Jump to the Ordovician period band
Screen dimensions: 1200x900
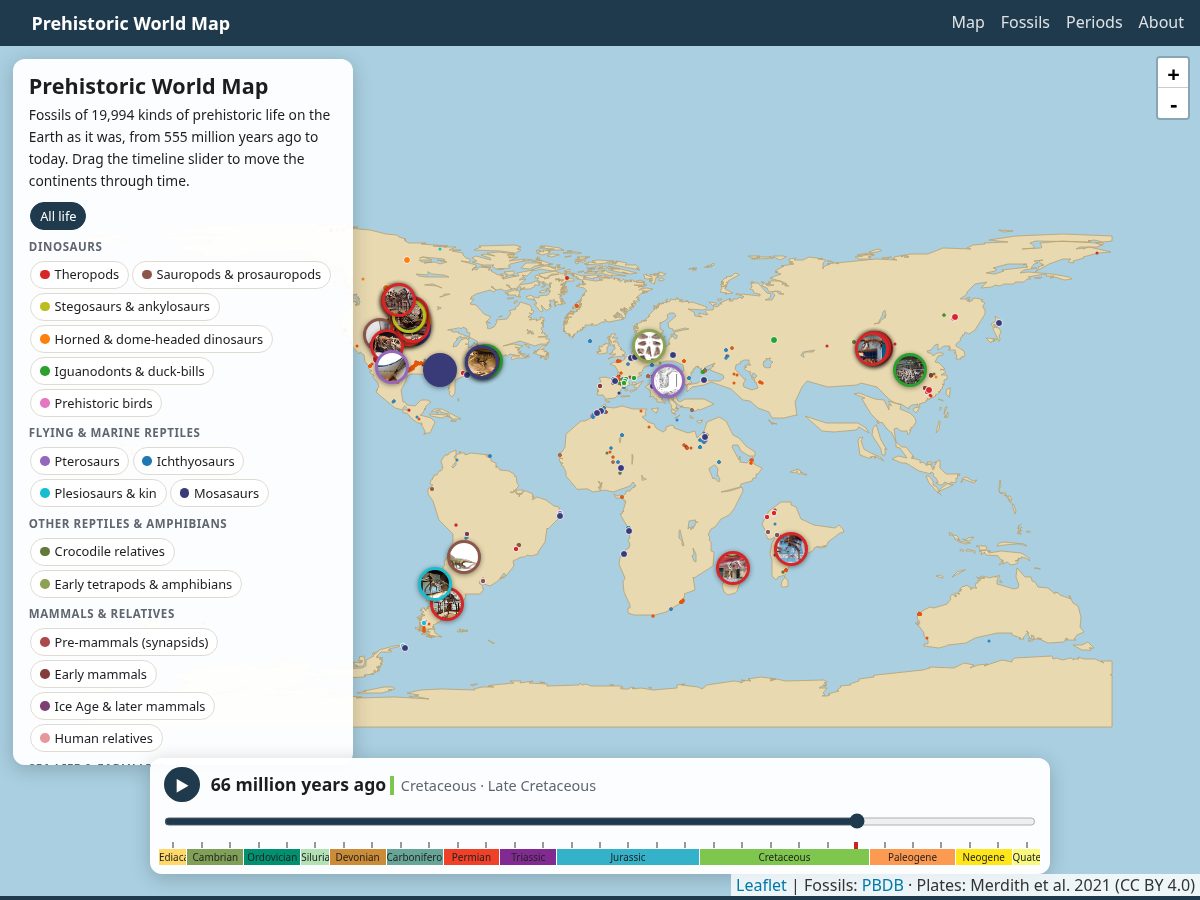[272, 857]
